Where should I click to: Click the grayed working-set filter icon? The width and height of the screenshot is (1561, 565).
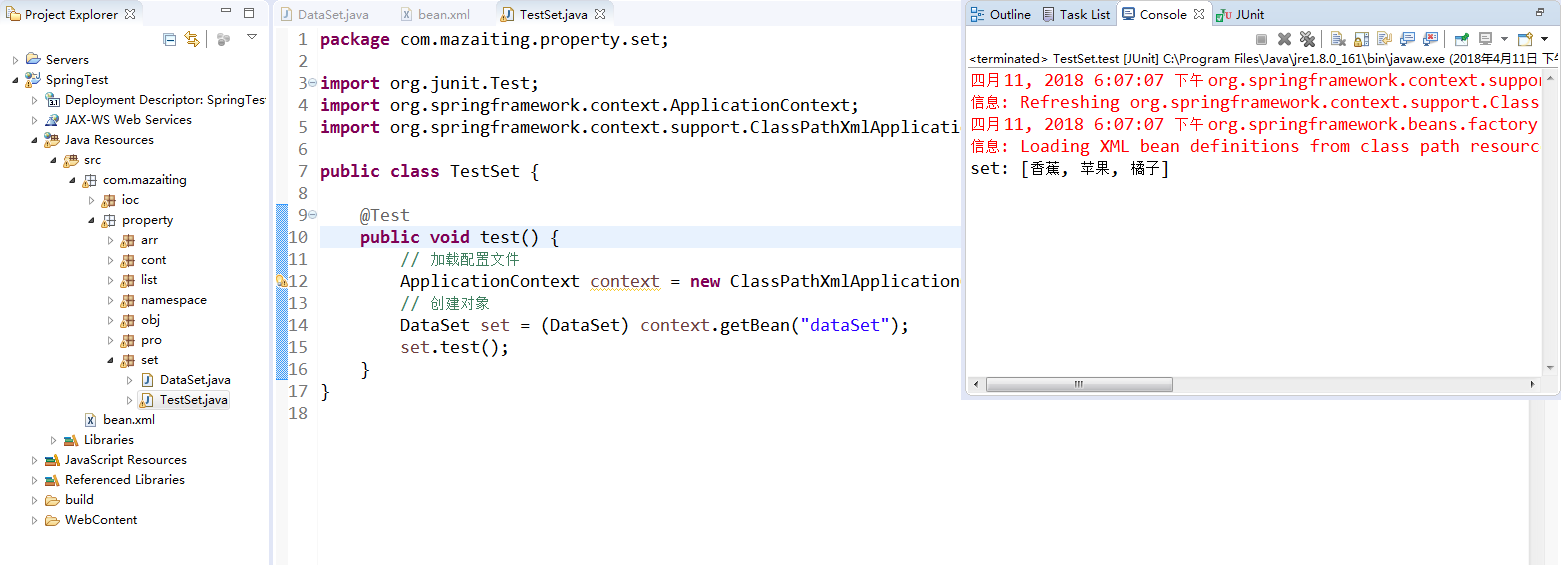point(223,39)
